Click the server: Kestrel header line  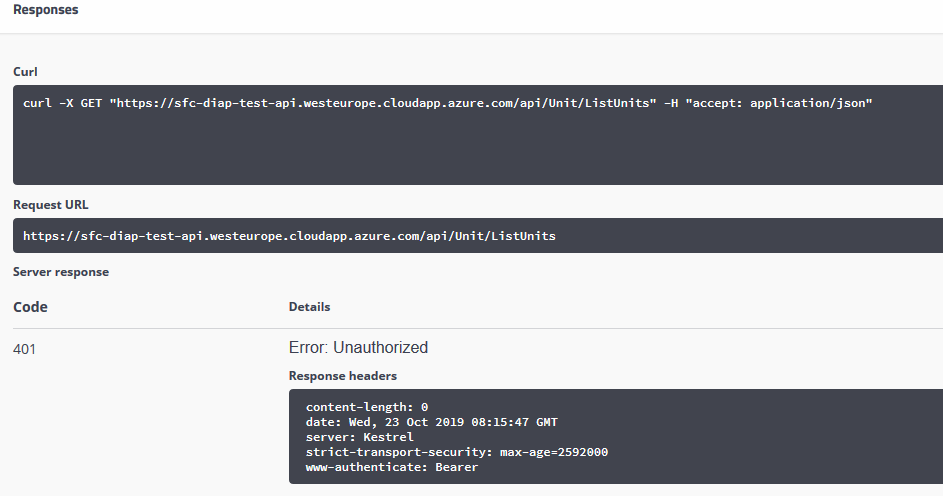tap(359, 437)
